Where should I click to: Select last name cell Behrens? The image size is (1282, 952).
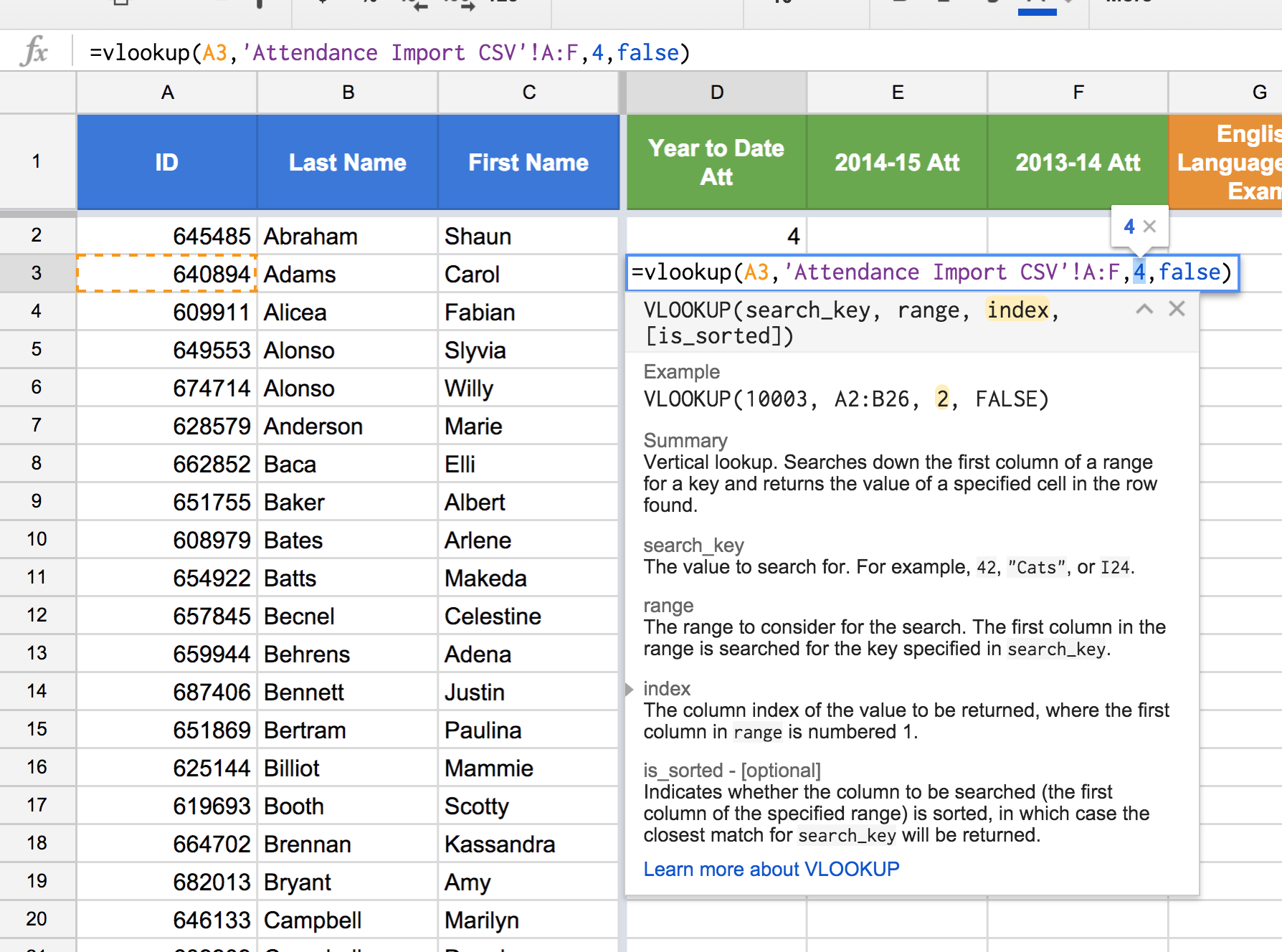348,654
